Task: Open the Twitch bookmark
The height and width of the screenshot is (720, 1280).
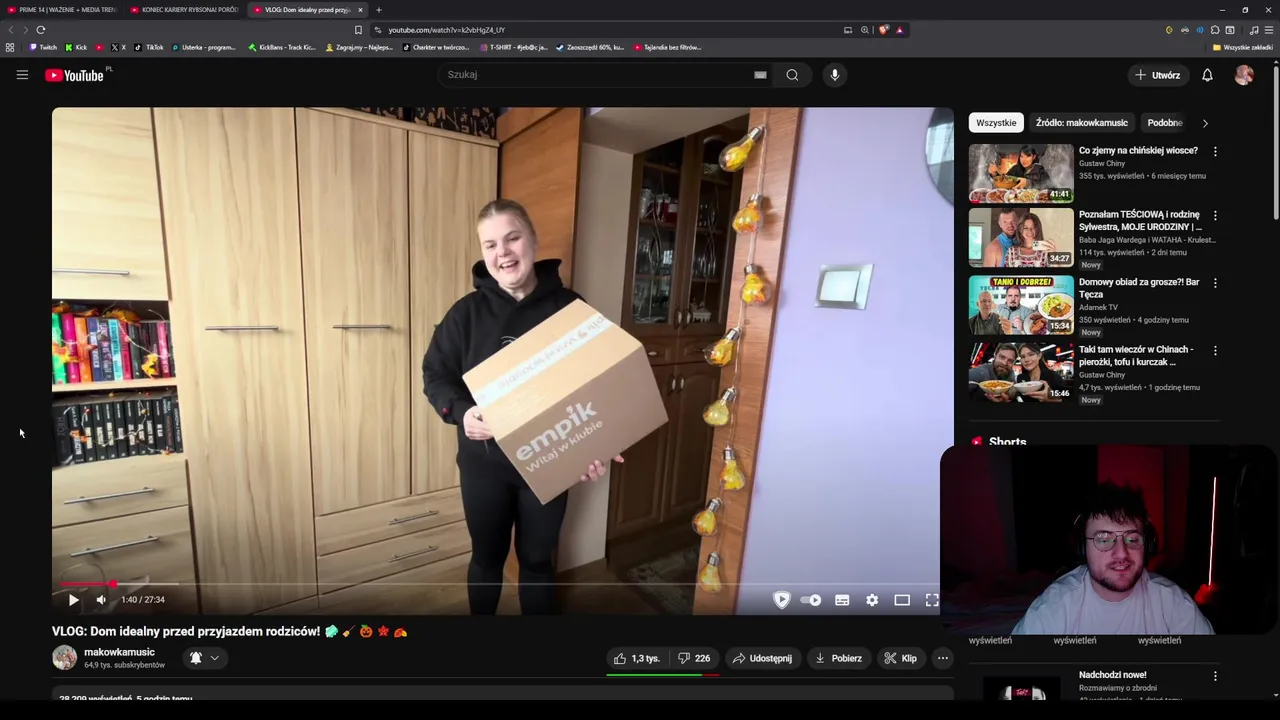Action: (x=43, y=47)
